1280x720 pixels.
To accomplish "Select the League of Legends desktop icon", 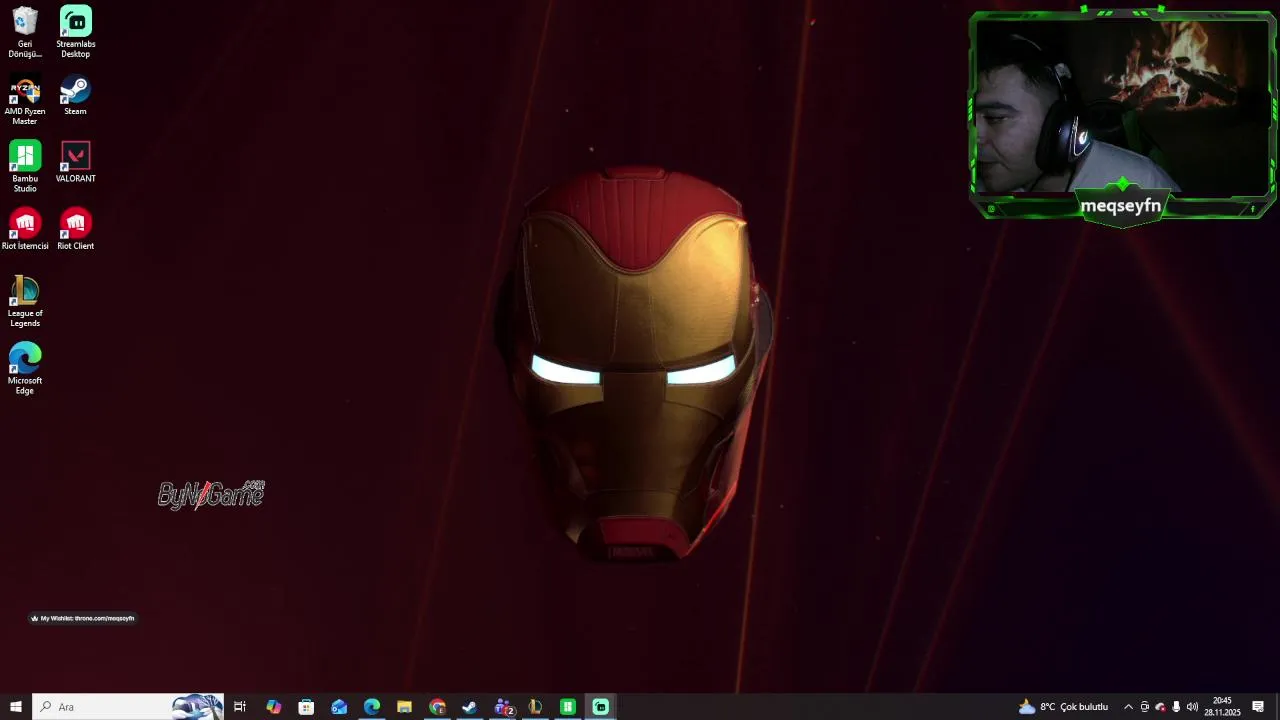I will pyautogui.click(x=25, y=302).
